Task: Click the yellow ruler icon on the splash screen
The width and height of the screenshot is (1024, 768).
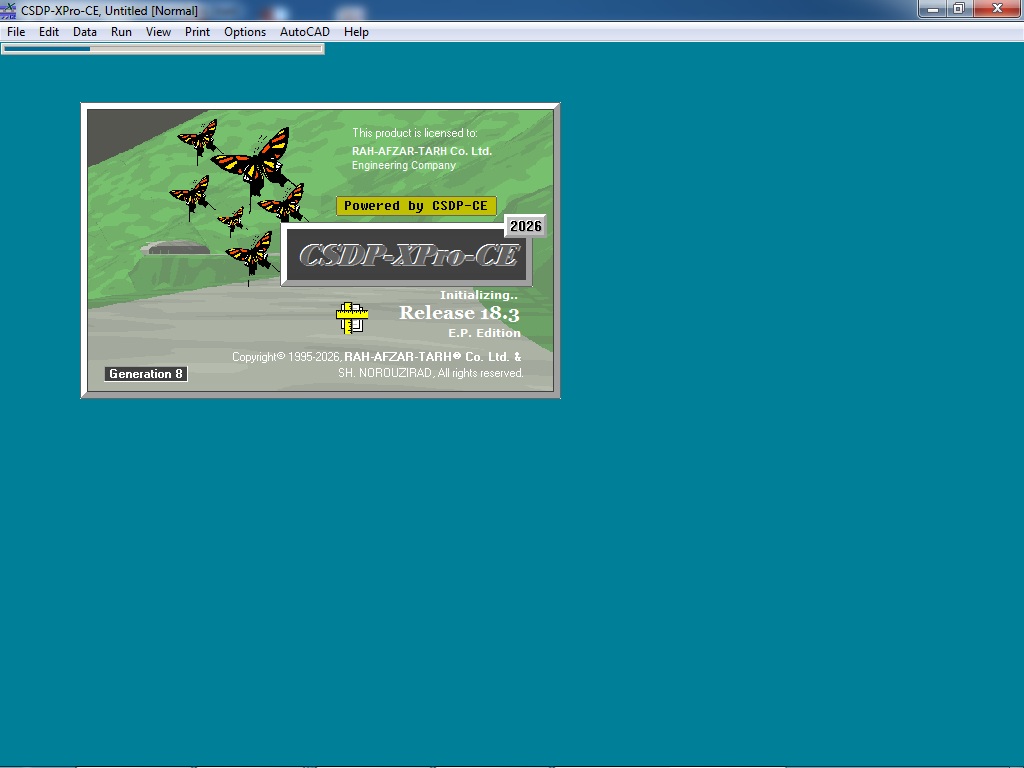Action: 352,318
